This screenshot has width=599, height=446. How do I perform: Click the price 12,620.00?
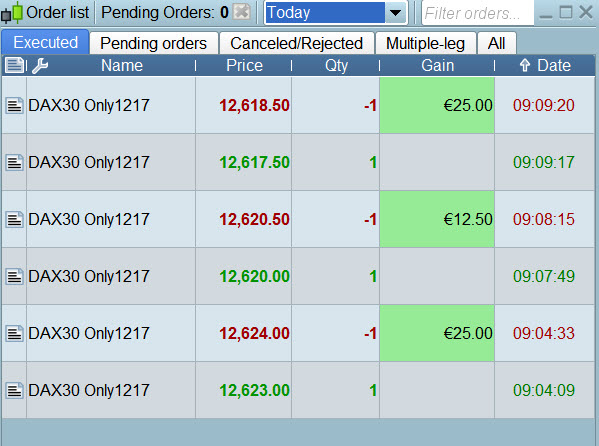point(254,276)
